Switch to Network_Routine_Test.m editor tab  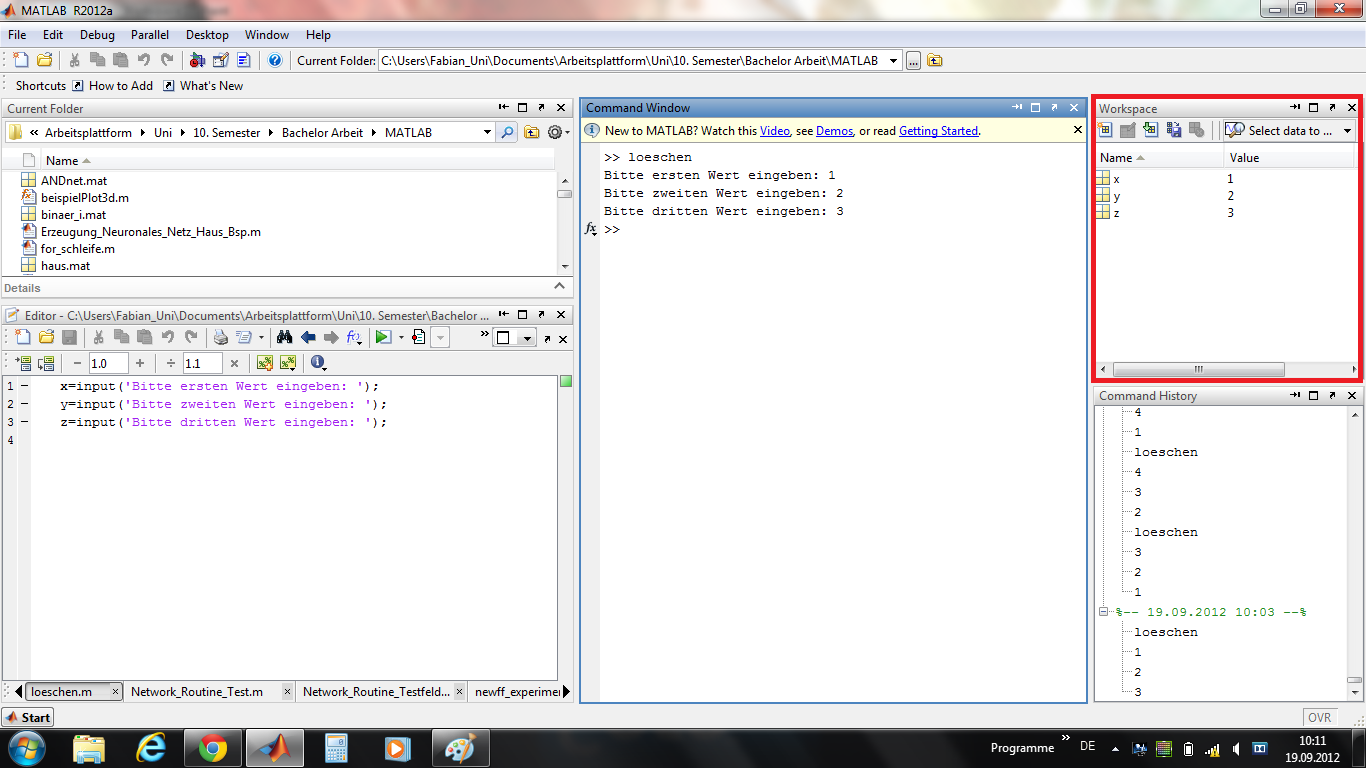(197, 691)
